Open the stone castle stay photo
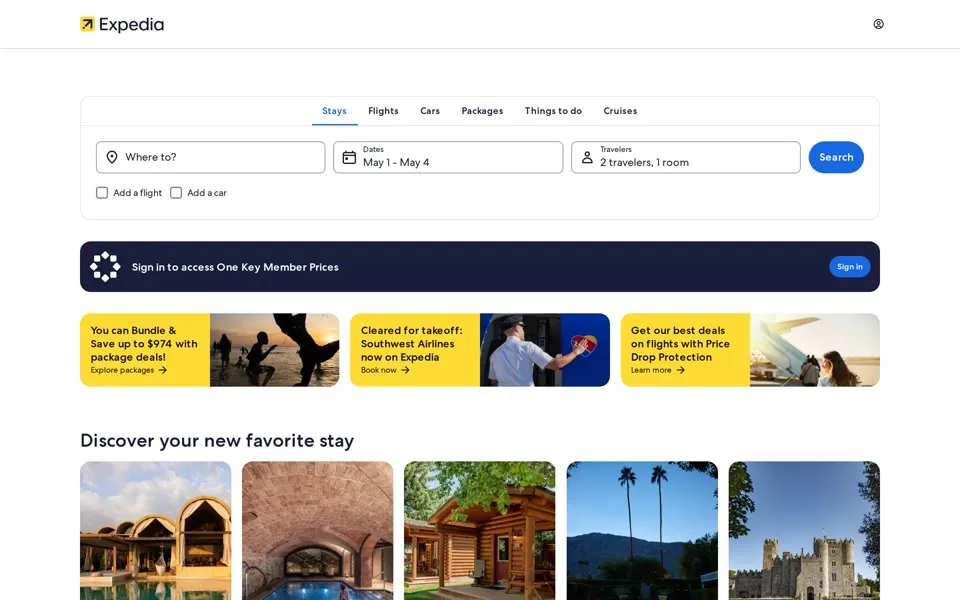 [804, 531]
